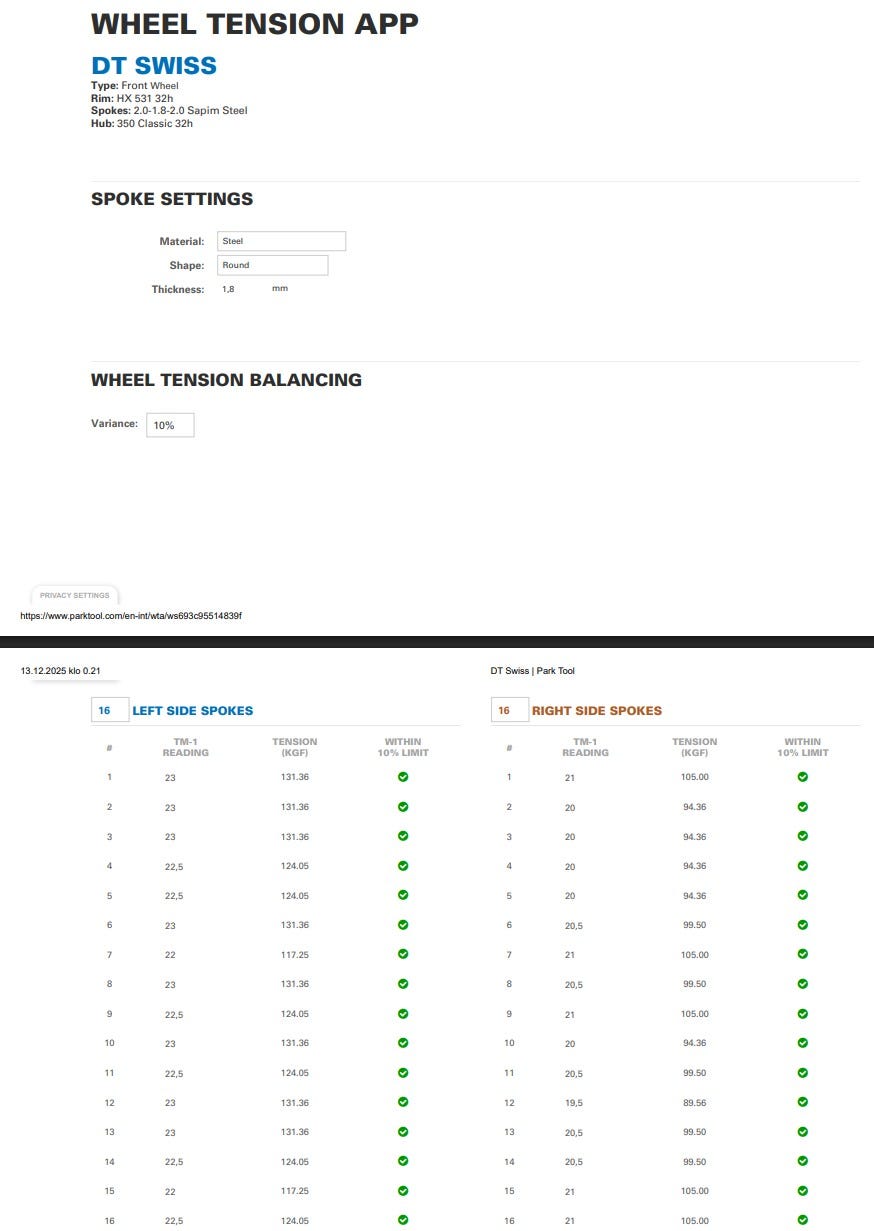Click the green check for right spoke 2
The height and width of the screenshot is (1231, 874).
[803, 807]
